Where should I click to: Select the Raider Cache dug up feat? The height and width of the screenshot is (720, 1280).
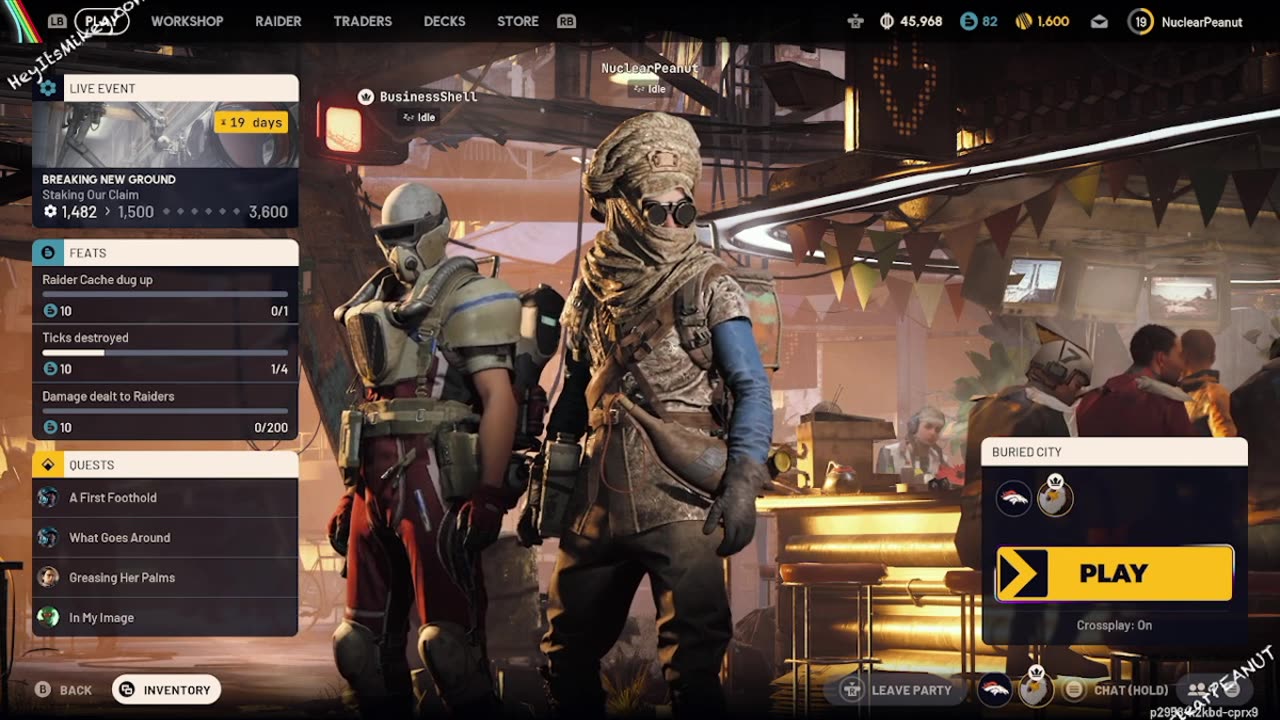165,295
